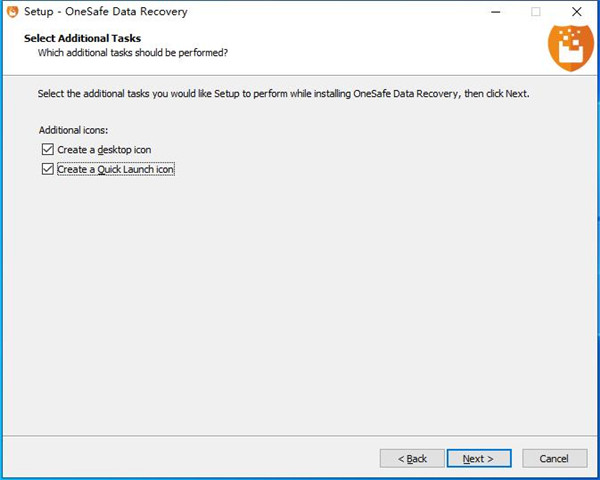Go back with the Back button

[x=412, y=458]
